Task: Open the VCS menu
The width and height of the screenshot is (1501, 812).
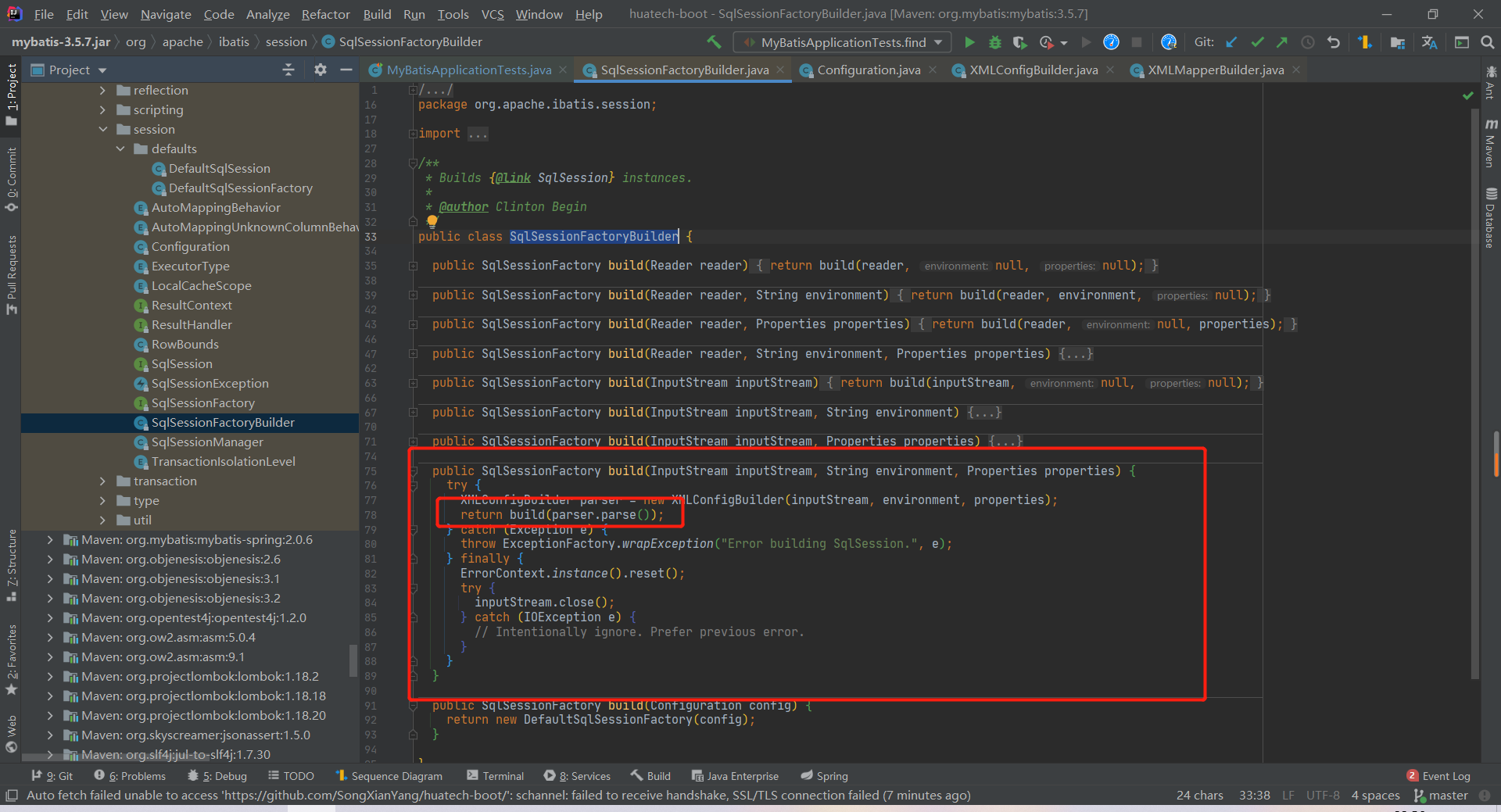Action: tap(493, 14)
